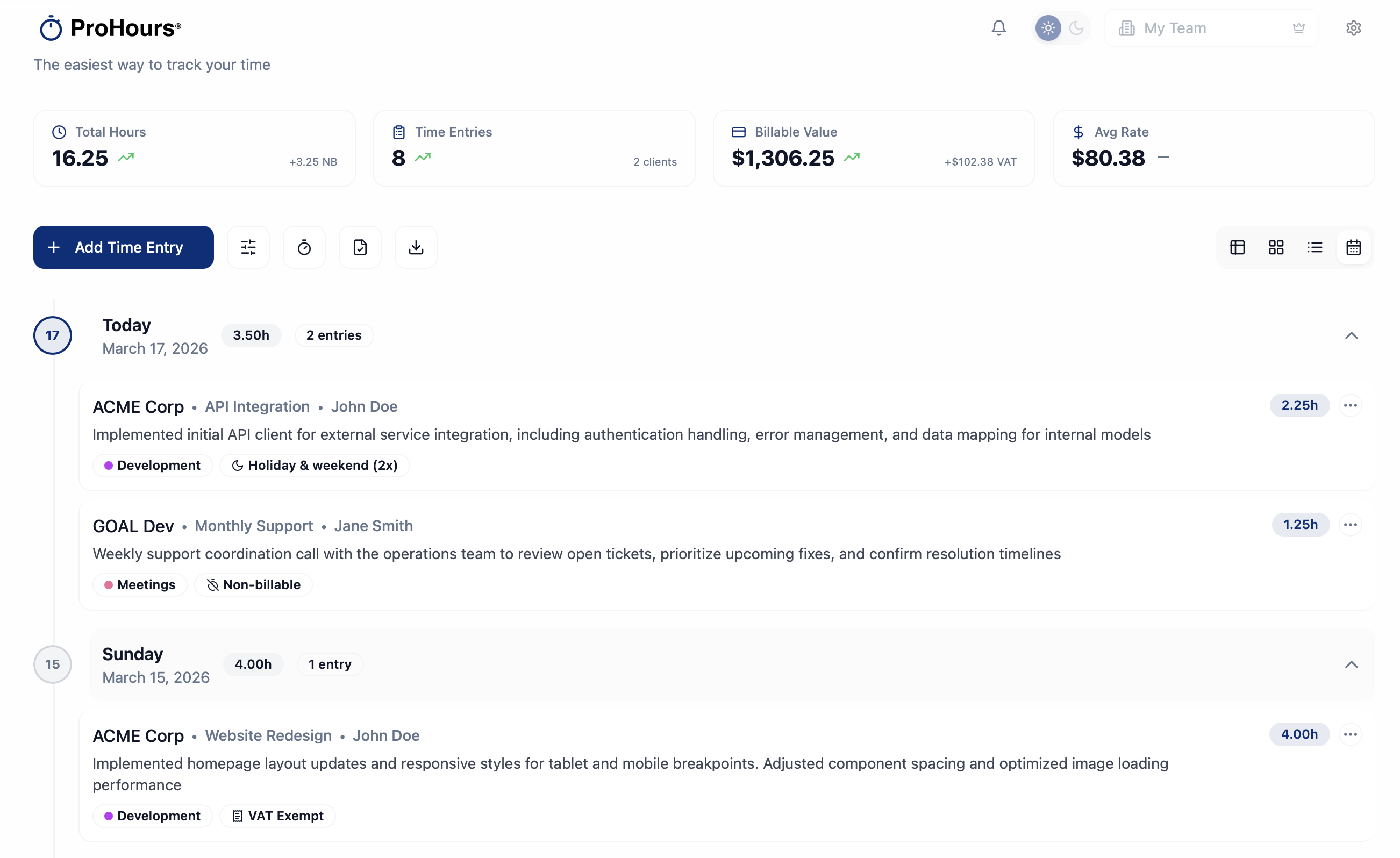Screen dimensions: 1400x858
Task: Click Development tag on Website Redesign entry
Action: (152, 816)
